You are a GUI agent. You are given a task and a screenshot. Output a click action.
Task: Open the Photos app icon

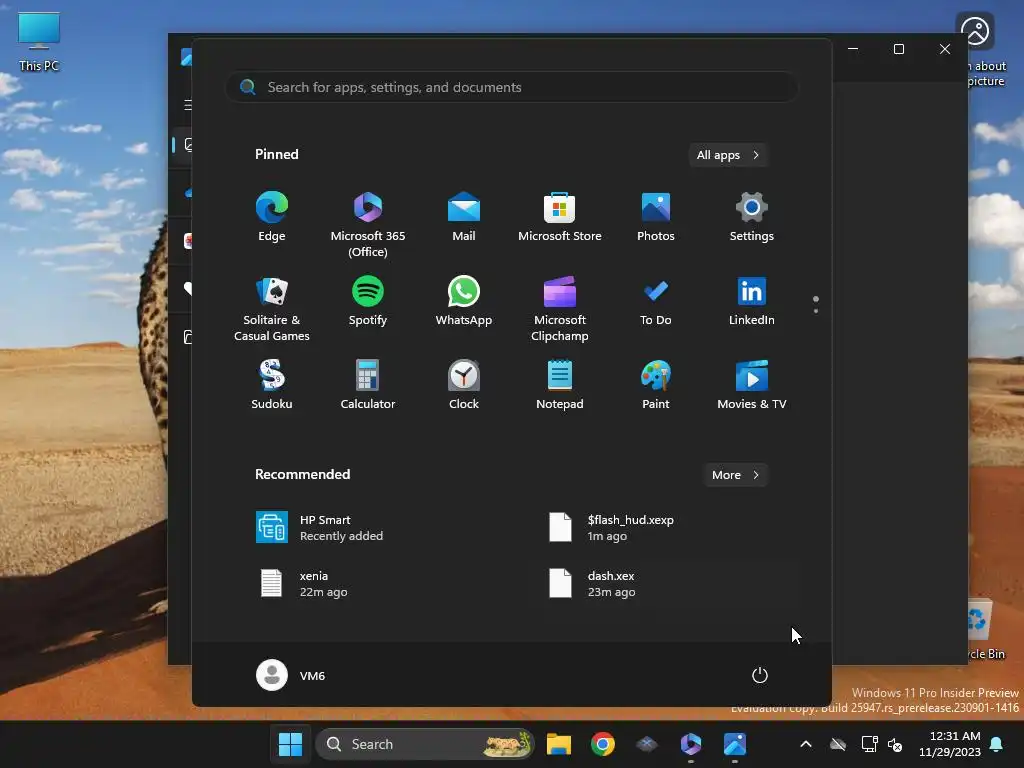coord(656,217)
